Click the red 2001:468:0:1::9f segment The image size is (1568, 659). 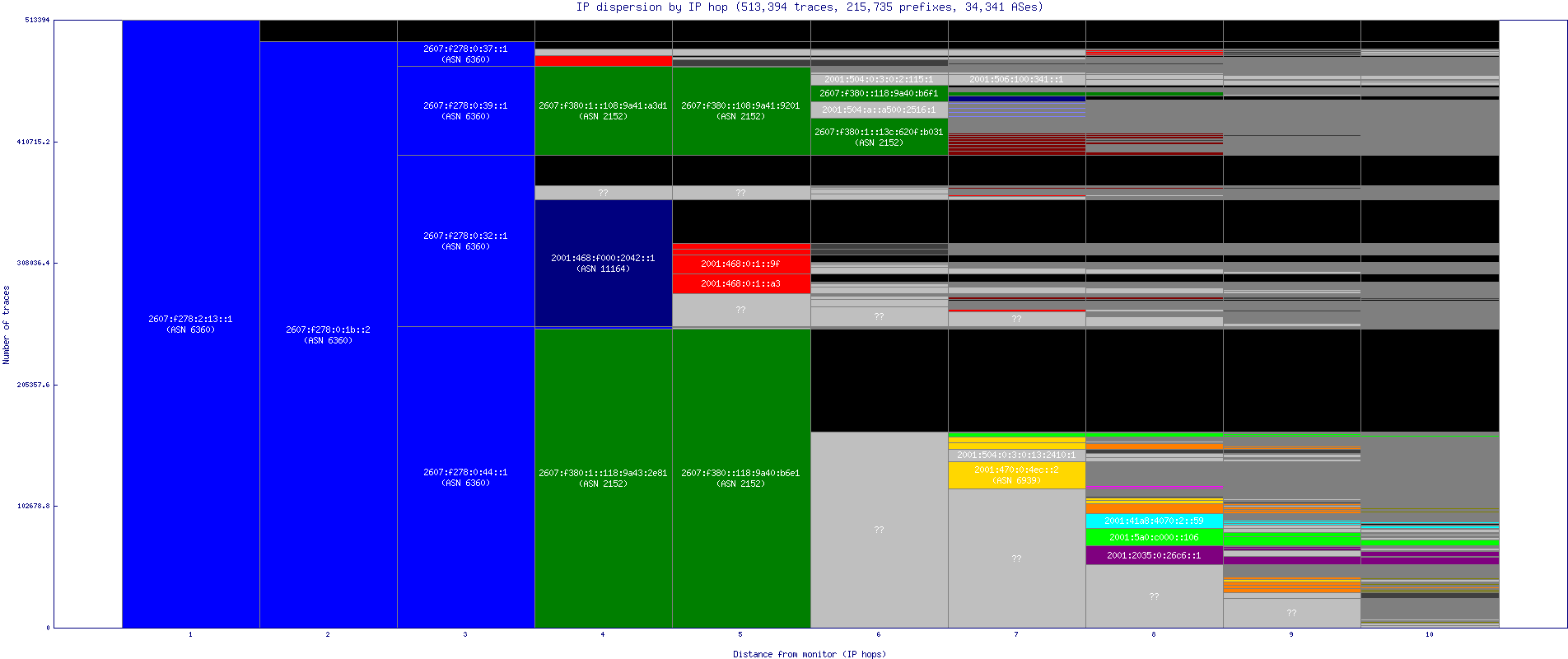click(741, 264)
